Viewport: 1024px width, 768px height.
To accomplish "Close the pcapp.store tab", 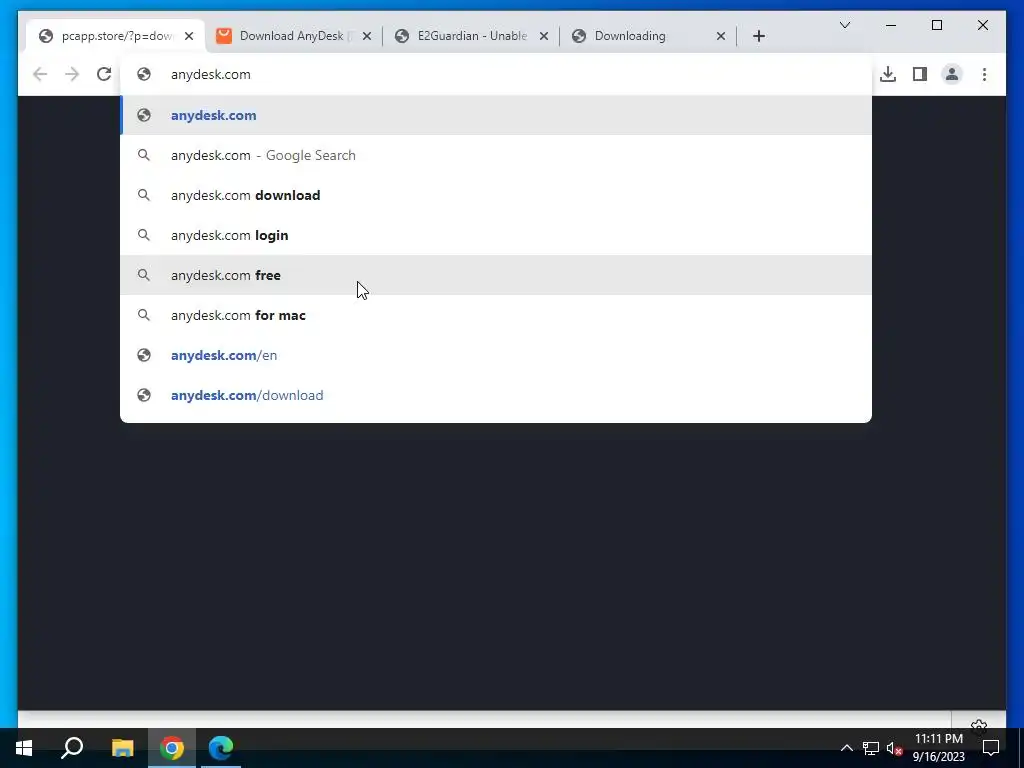I will 189,36.
